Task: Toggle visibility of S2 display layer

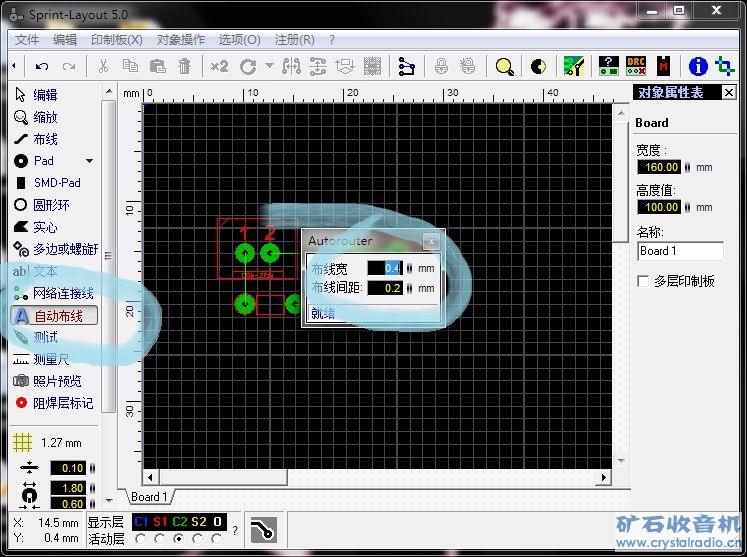Action: tap(199, 522)
